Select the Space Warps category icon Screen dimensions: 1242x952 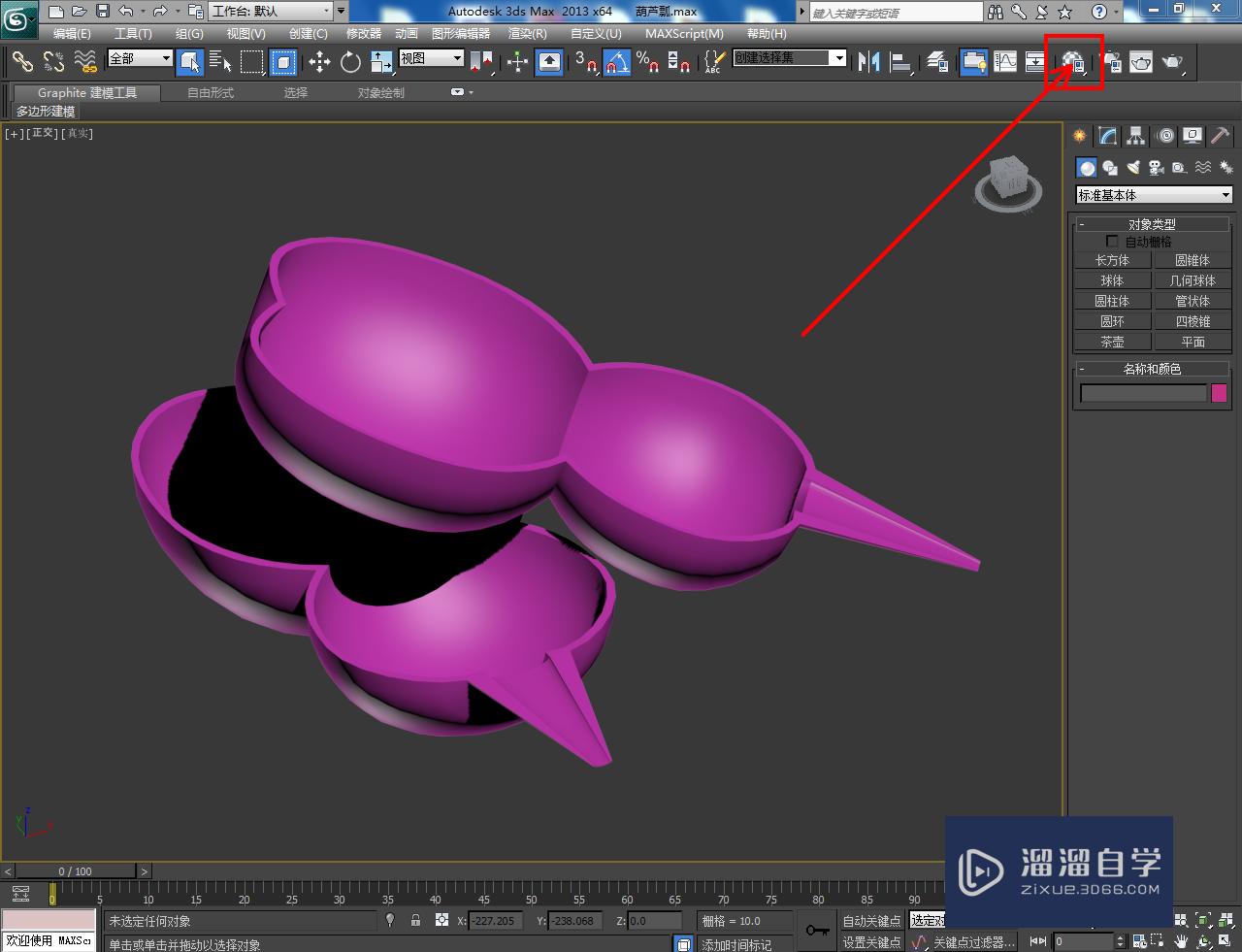(1203, 167)
